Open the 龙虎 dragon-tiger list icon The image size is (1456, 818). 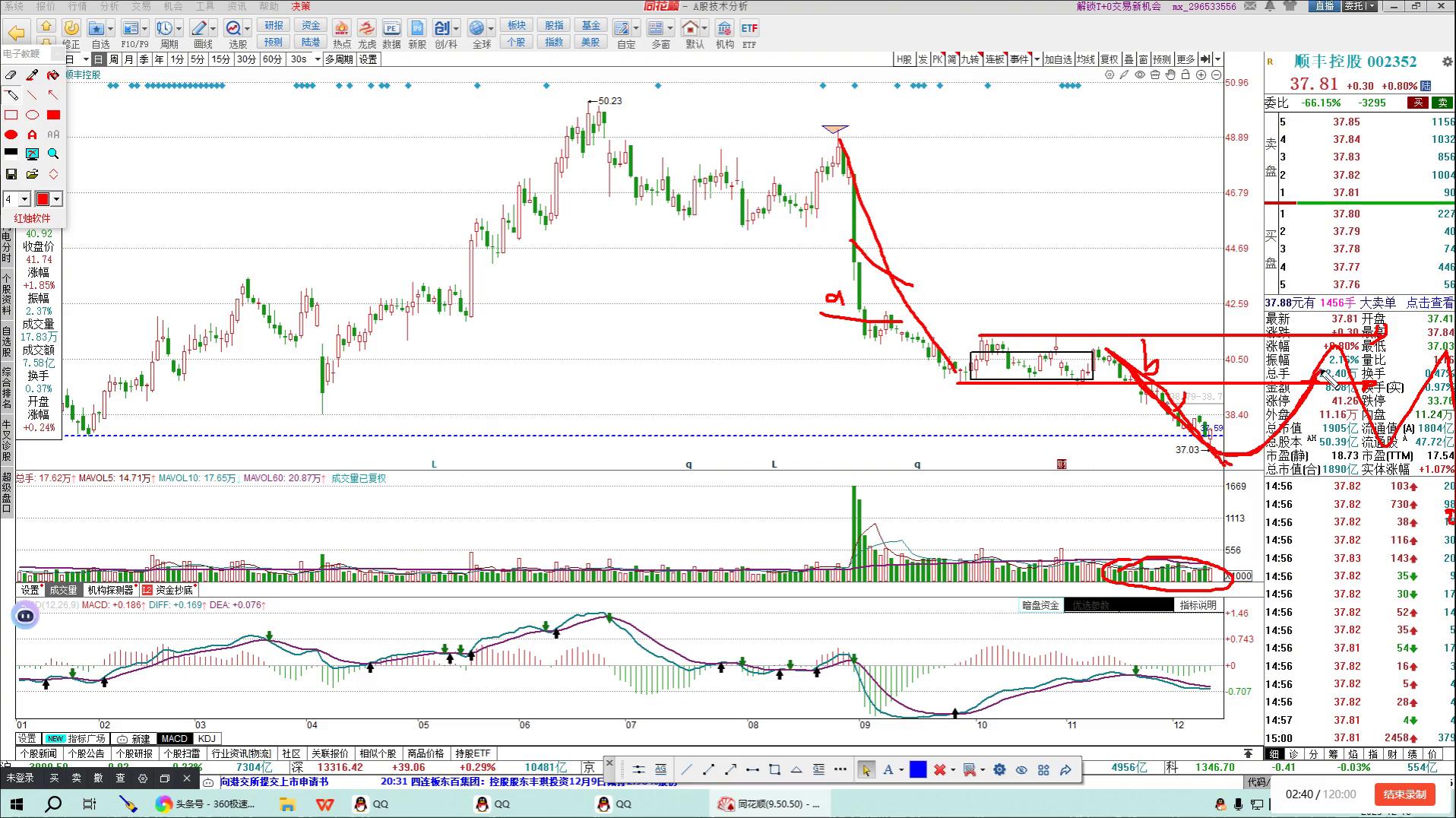tap(366, 34)
